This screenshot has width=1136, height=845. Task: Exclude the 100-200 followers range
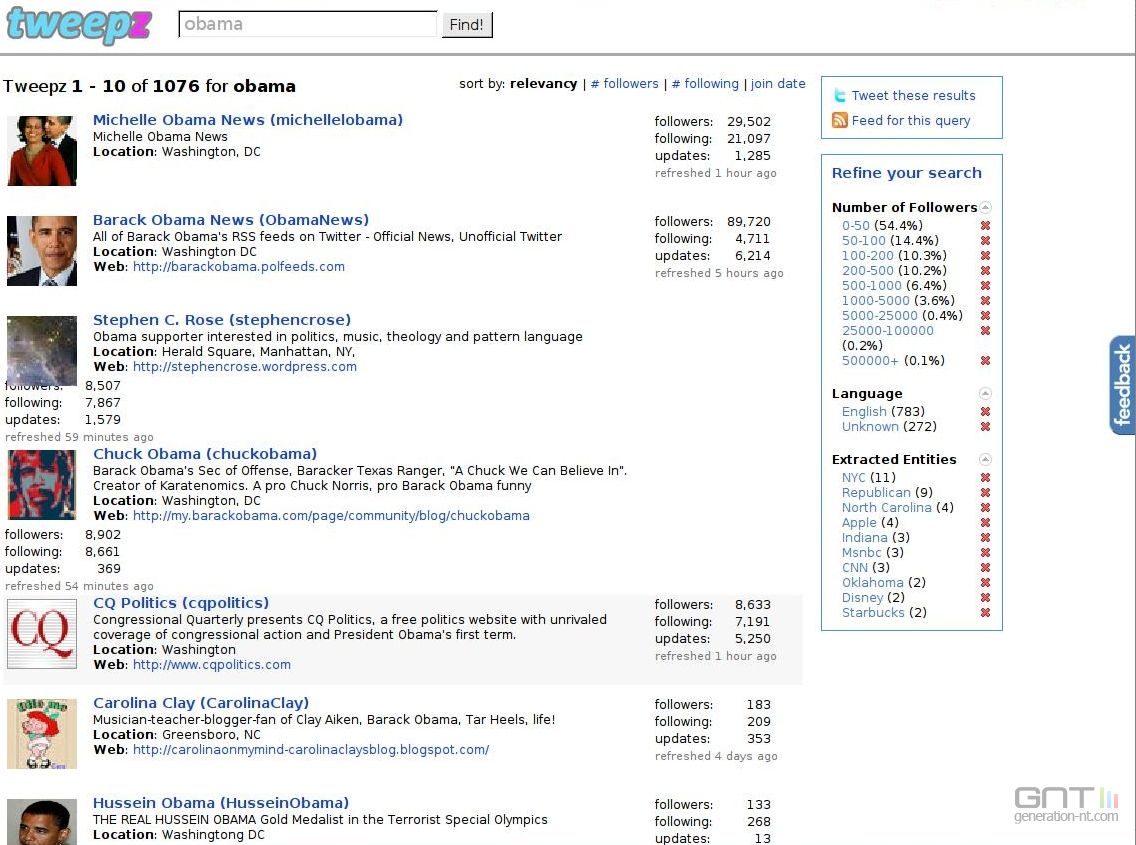(985, 256)
